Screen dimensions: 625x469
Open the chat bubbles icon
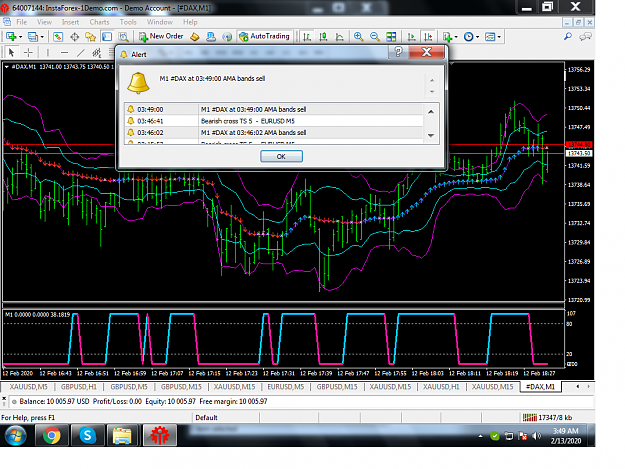[x=585, y=37]
